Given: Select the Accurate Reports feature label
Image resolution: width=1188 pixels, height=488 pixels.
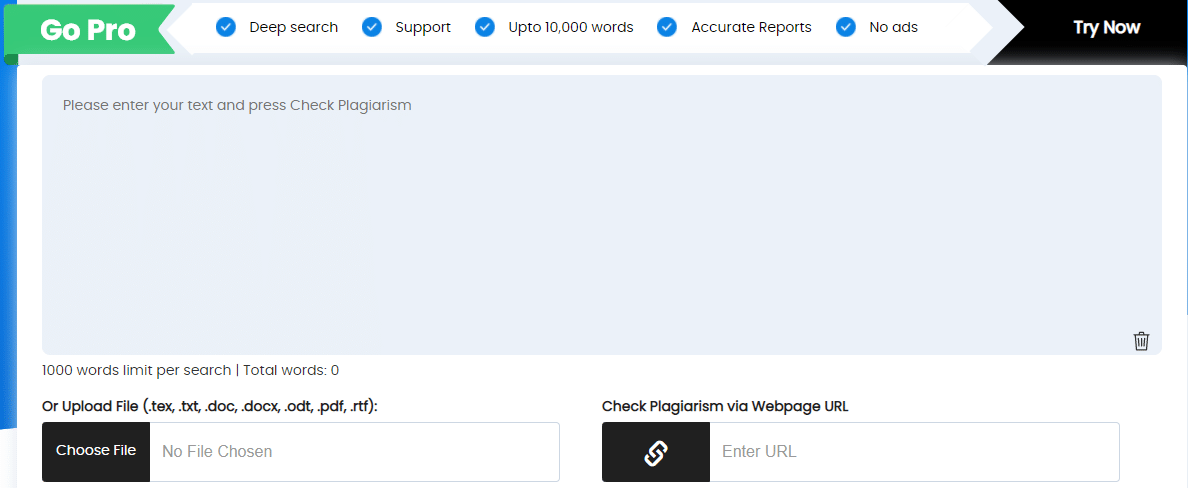Looking at the screenshot, I should (751, 28).
